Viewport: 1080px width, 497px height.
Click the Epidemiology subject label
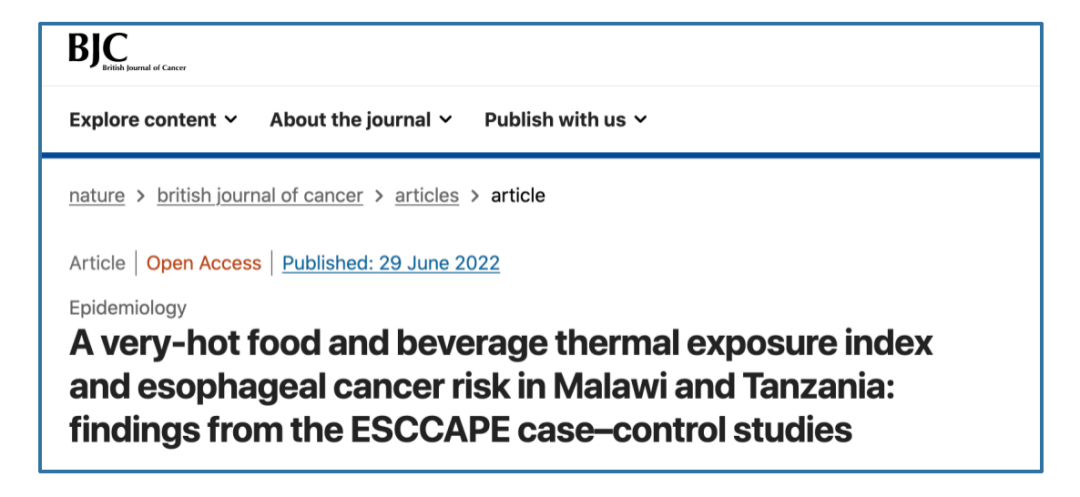coord(128,308)
